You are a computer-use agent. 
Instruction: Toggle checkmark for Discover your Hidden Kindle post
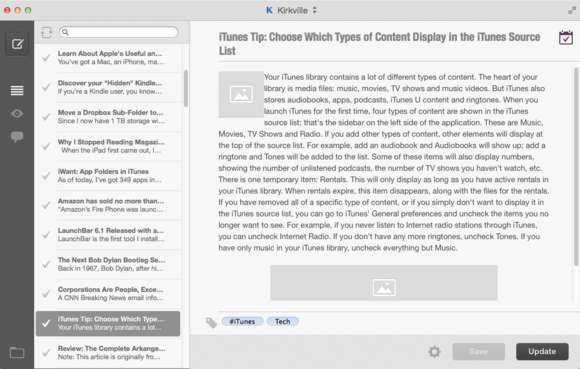[46, 87]
